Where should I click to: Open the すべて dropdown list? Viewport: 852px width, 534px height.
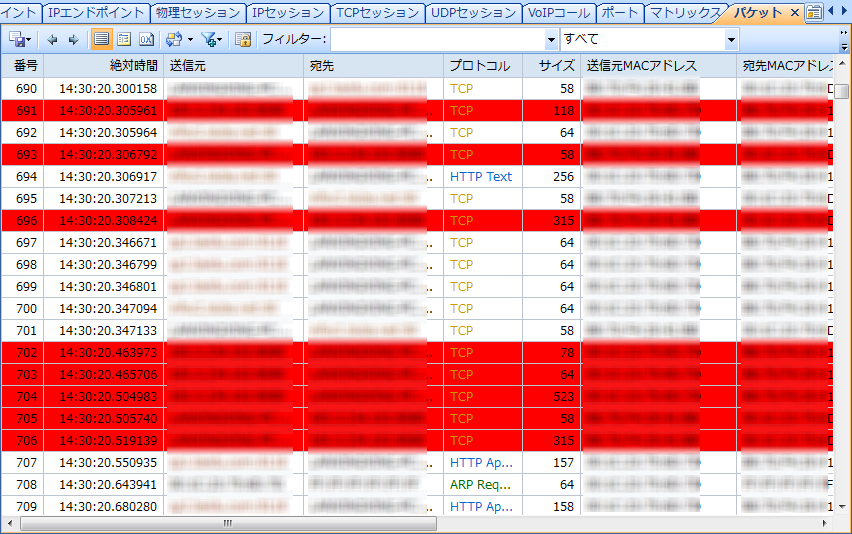coord(731,40)
